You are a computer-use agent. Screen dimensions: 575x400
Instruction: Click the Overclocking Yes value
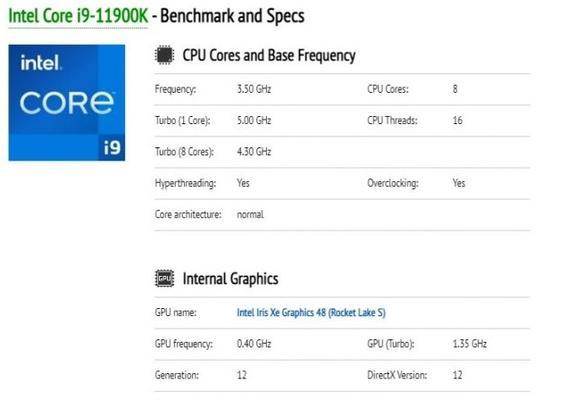pos(459,183)
